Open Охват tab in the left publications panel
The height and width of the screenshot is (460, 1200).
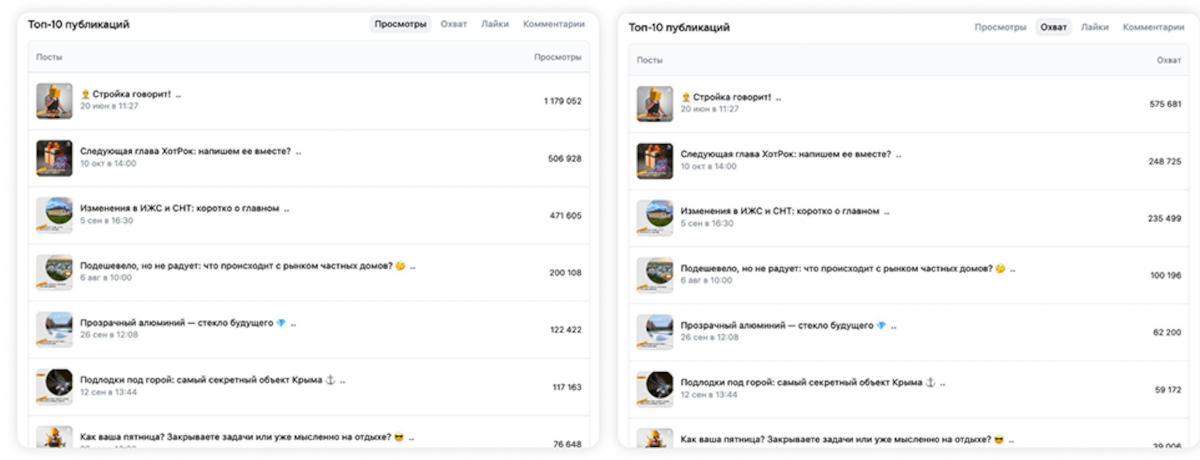click(454, 24)
